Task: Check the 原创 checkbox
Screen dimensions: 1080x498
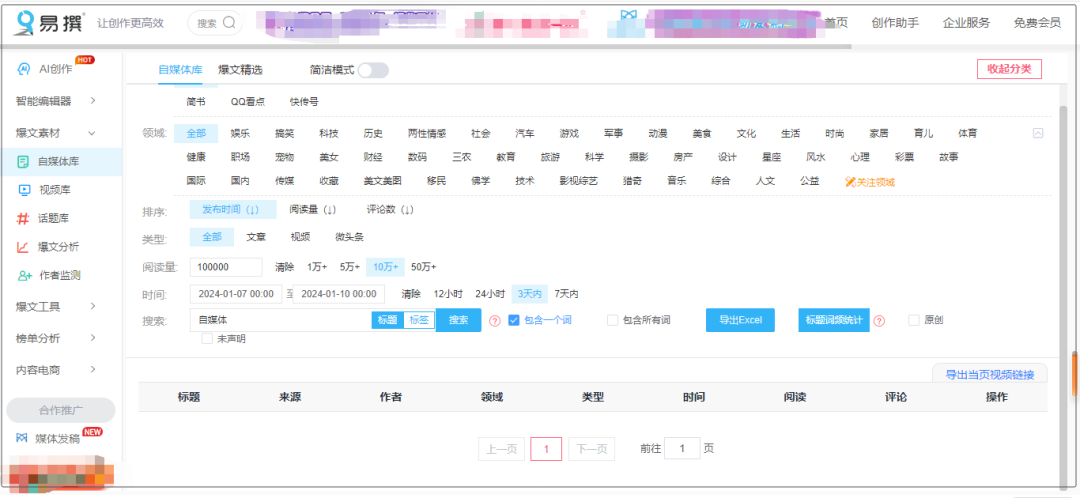Action: [914, 320]
